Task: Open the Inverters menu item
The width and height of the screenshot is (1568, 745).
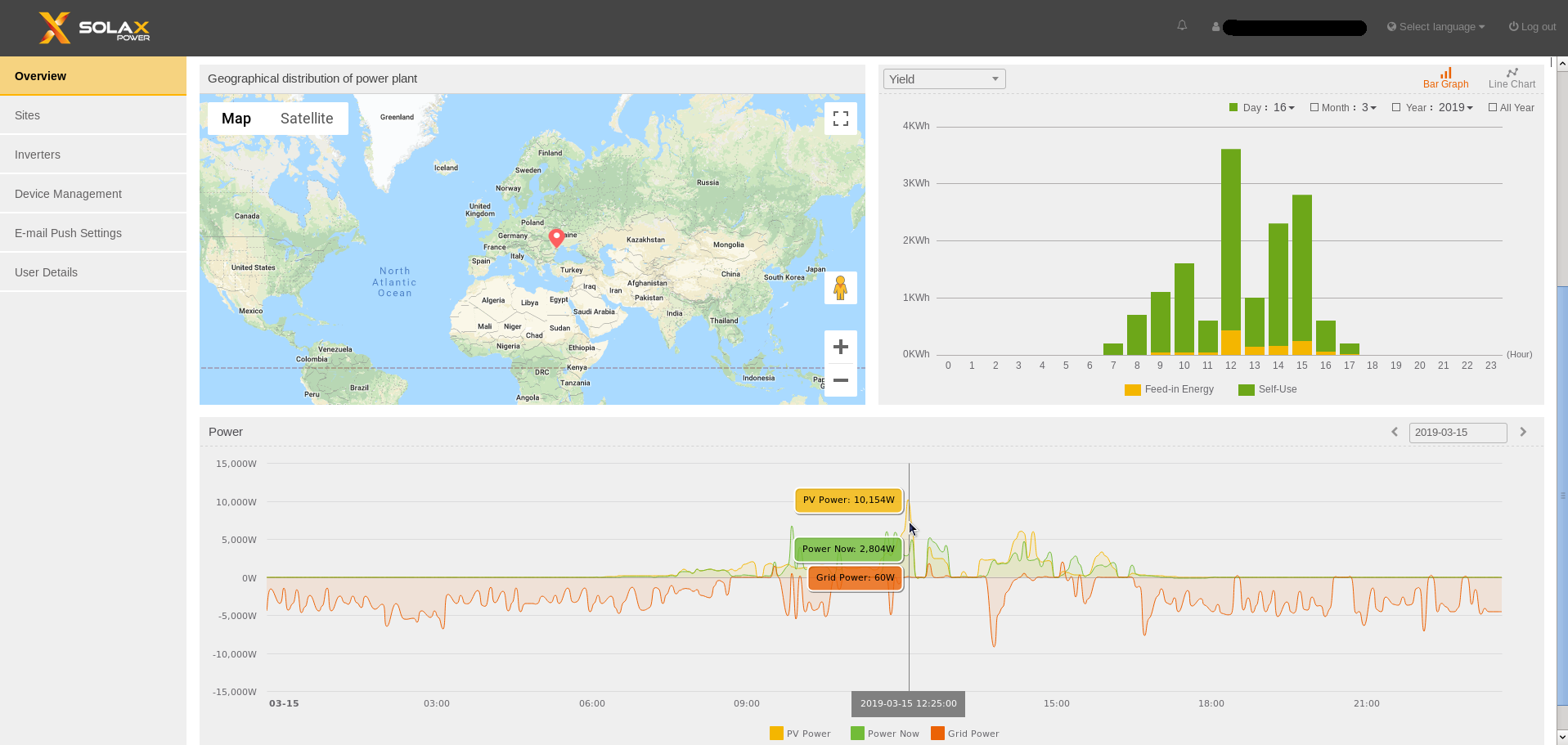Action: click(38, 155)
